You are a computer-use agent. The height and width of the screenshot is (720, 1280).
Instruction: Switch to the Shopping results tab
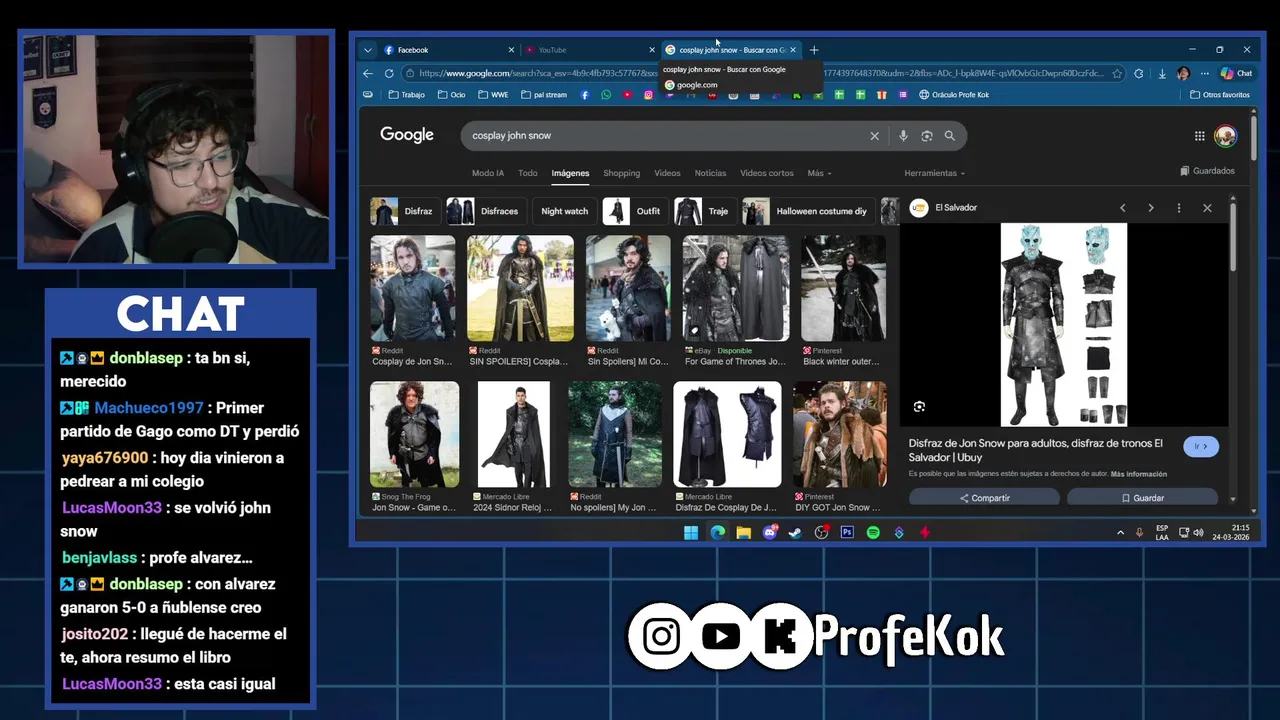(621, 173)
